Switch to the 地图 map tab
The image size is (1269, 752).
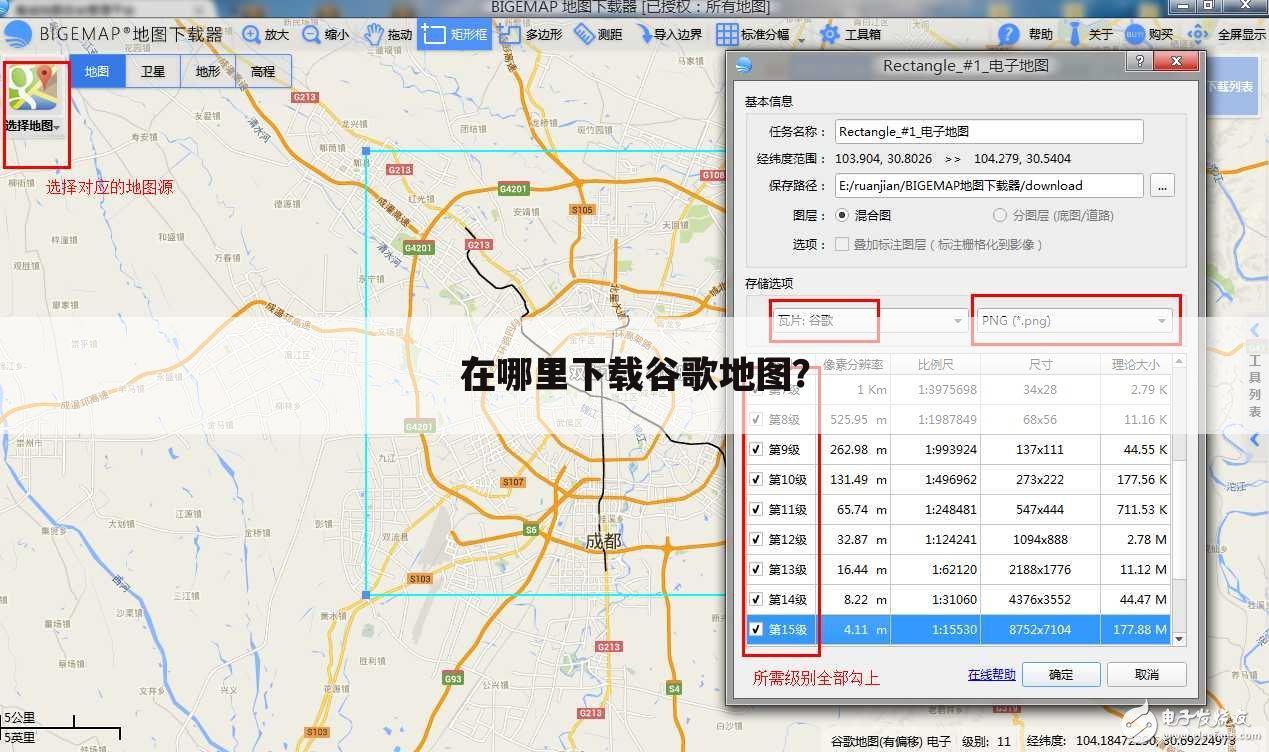(x=97, y=72)
